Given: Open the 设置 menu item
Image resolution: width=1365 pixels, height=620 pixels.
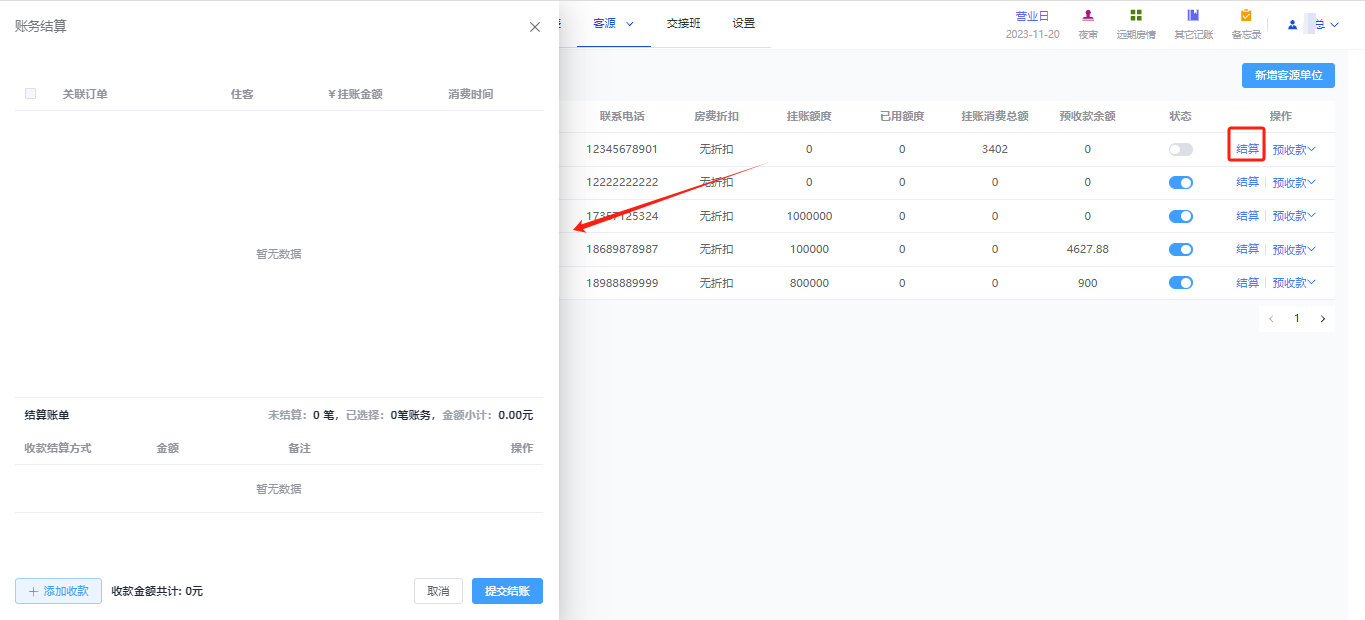Looking at the screenshot, I should click(743, 23).
